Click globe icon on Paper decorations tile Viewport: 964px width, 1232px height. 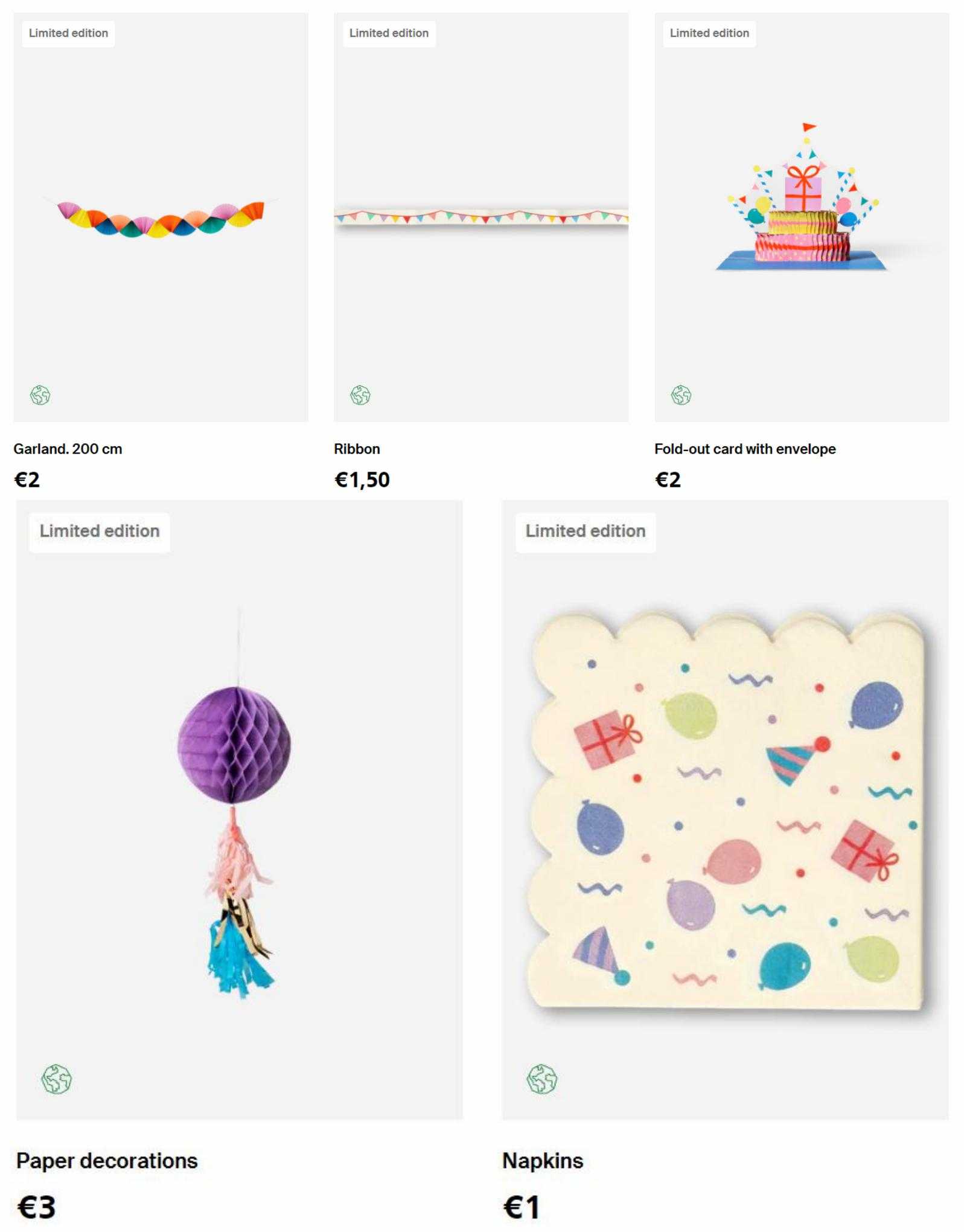(x=57, y=1079)
